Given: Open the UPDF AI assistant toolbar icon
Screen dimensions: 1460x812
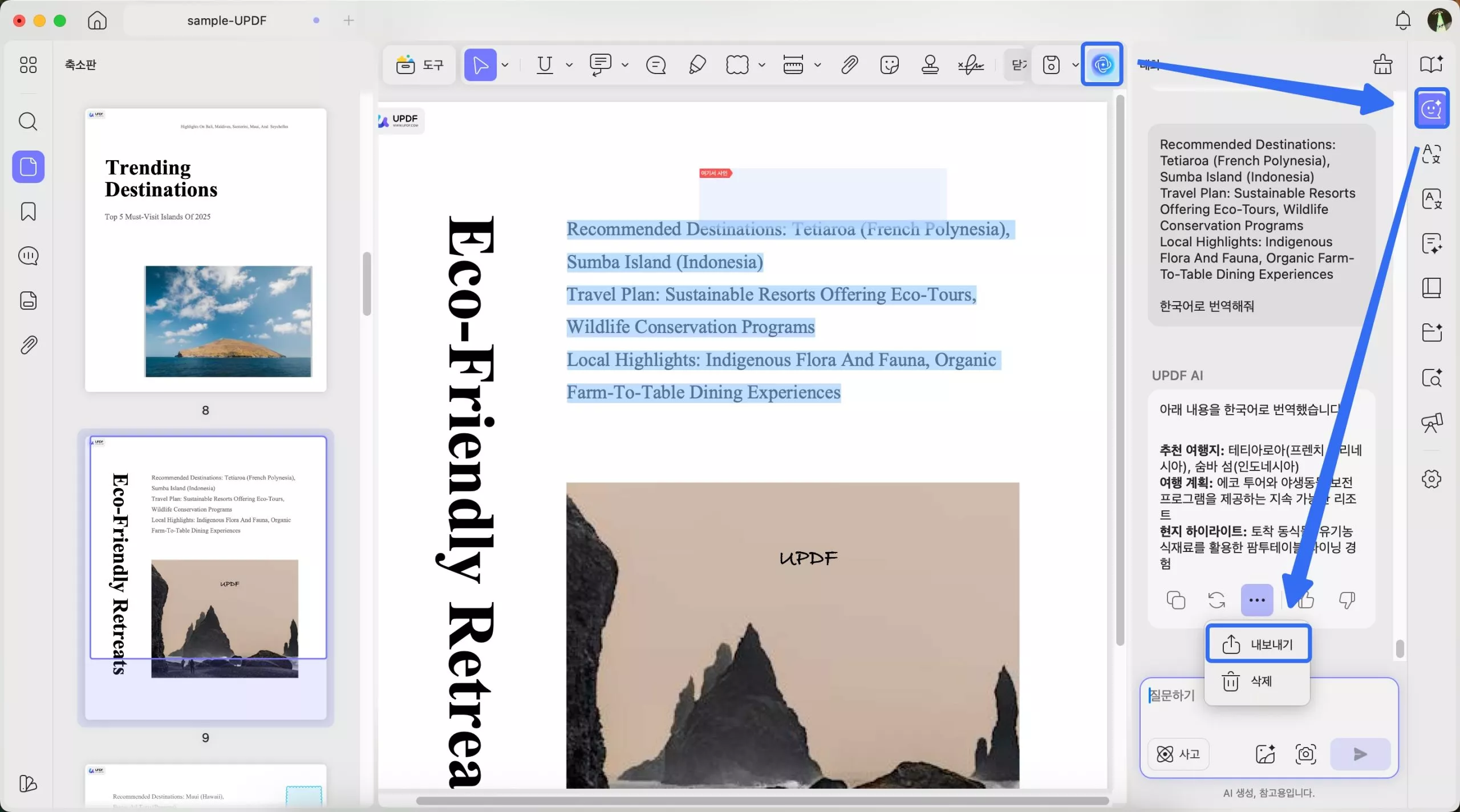Looking at the screenshot, I should click(1101, 64).
